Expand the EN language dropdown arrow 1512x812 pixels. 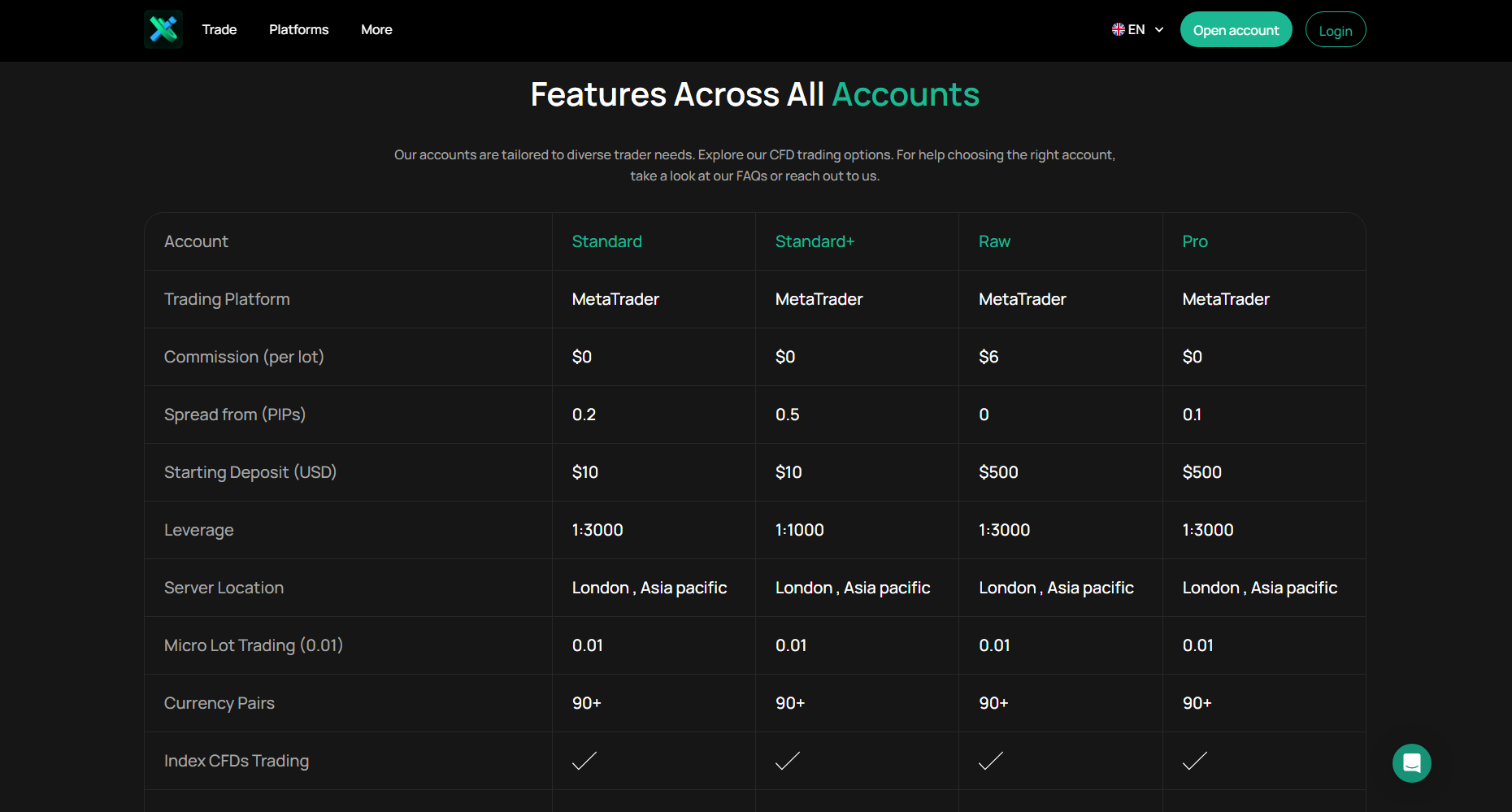click(1159, 29)
